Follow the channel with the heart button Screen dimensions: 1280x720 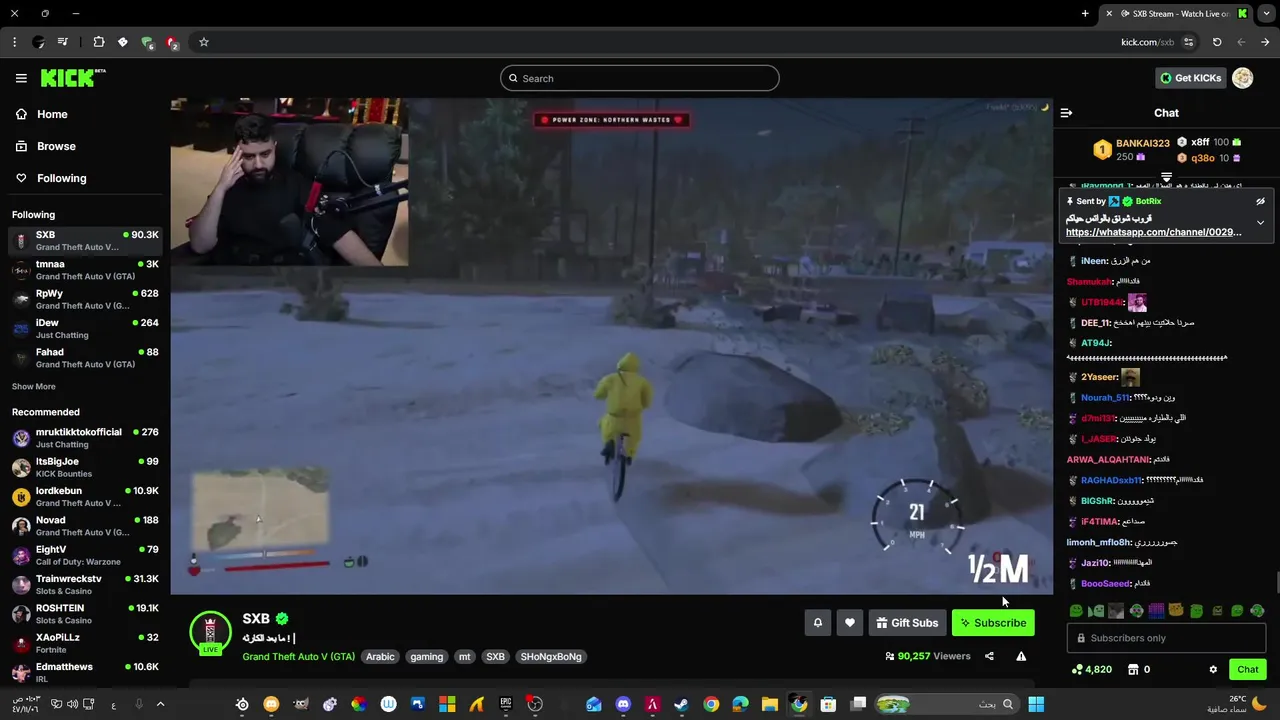click(x=850, y=623)
